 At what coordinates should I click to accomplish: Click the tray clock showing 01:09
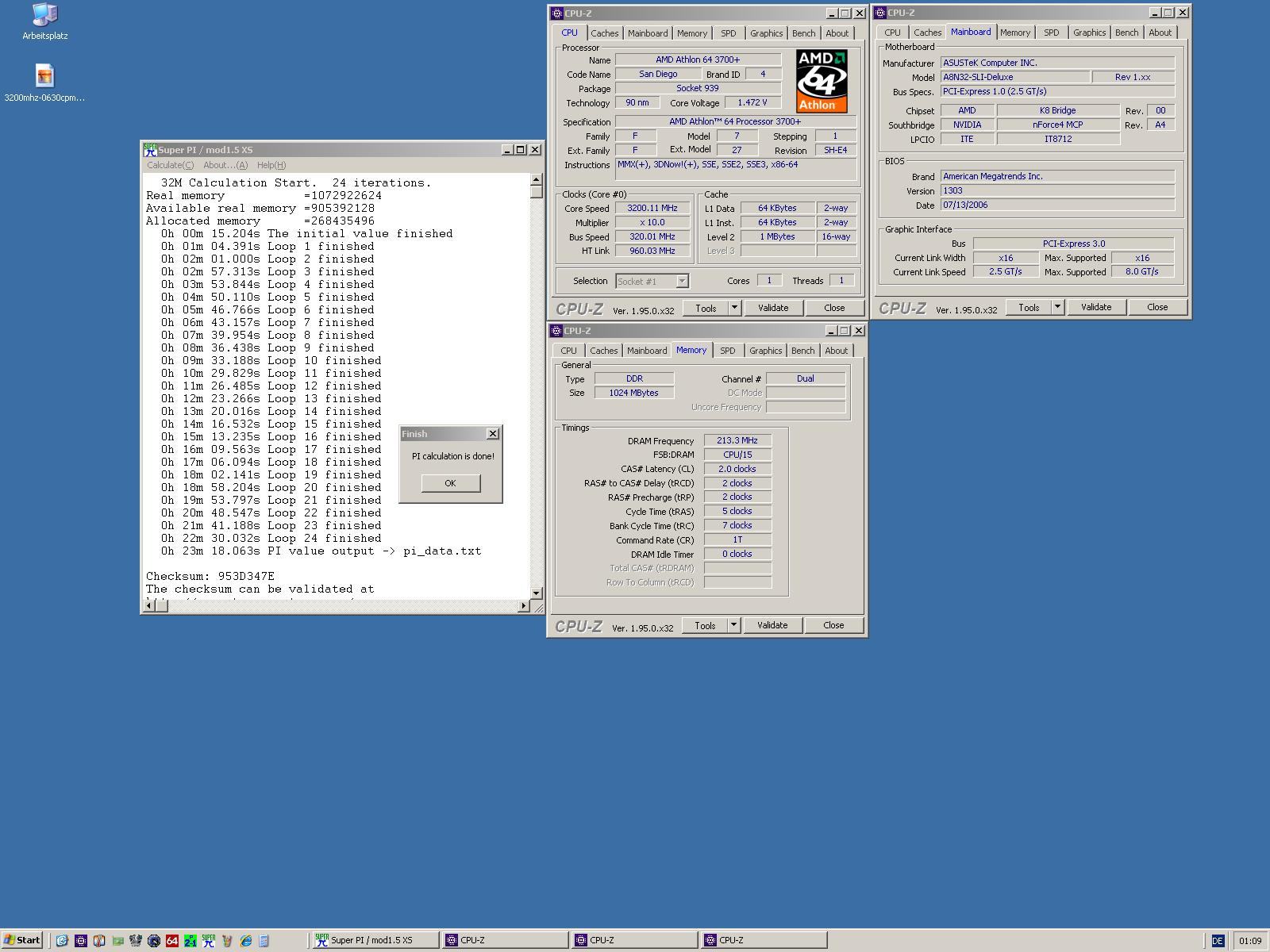(x=1250, y=940)
